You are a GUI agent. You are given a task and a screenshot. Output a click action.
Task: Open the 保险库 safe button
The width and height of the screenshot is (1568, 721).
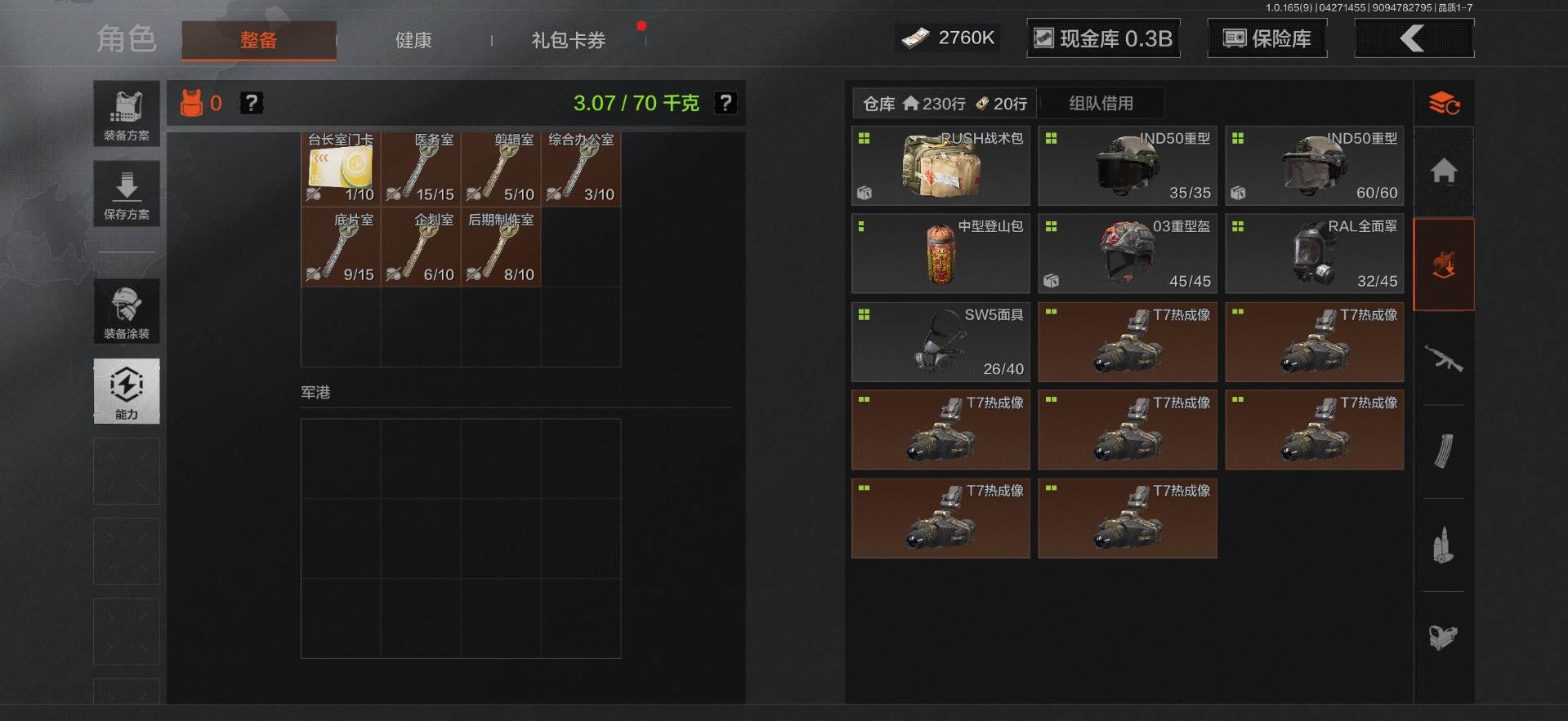click(1267, 38)
